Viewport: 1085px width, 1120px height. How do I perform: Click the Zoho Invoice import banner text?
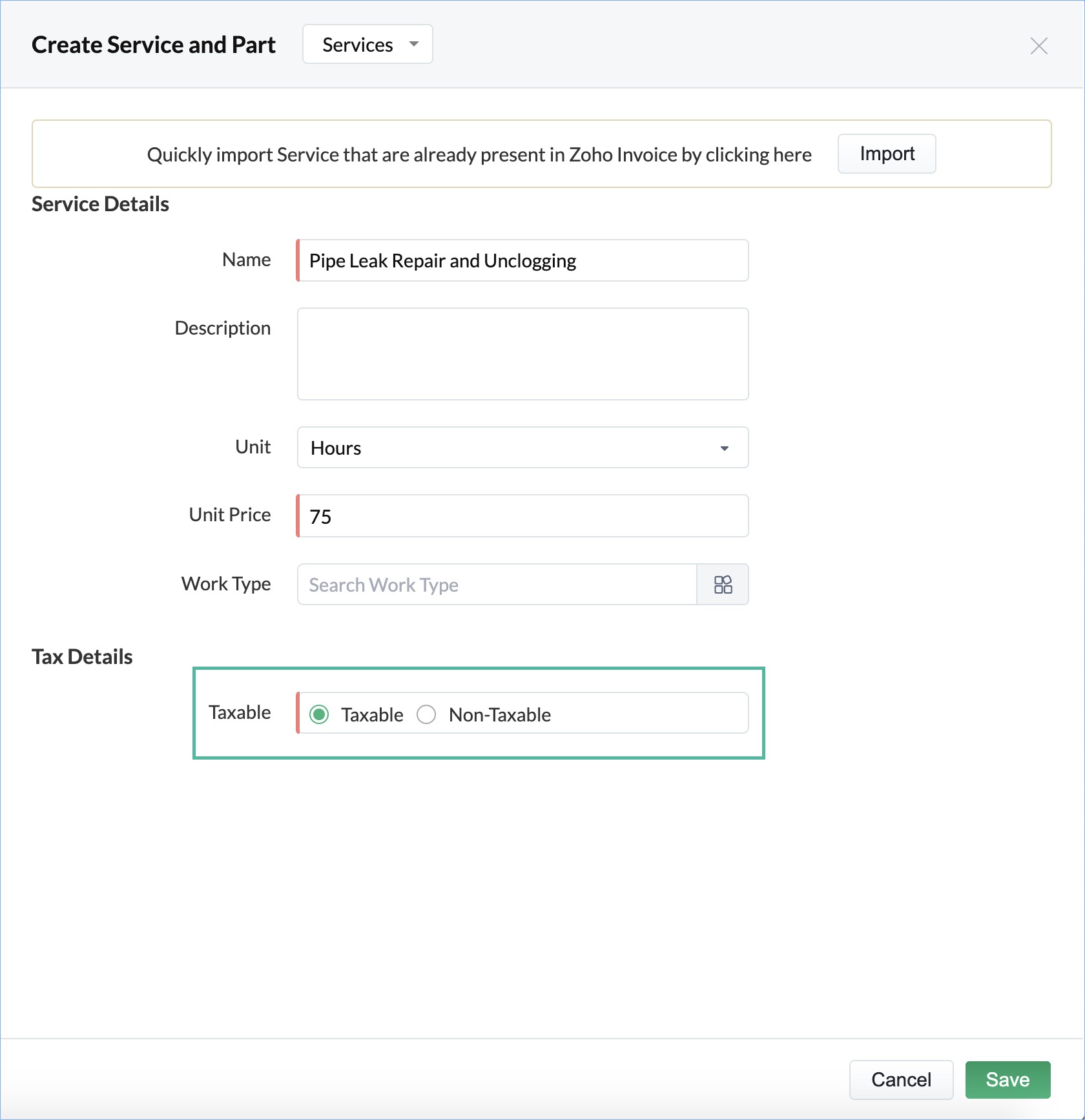(x=479, y=154)
